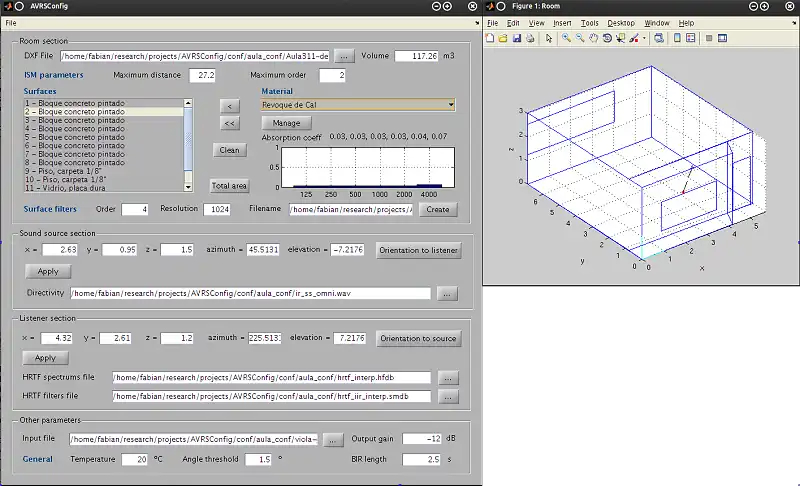This screenshot has width=800, height=486.
Task: Click Orientation to listener button
Action: click(x=418, y=250)
